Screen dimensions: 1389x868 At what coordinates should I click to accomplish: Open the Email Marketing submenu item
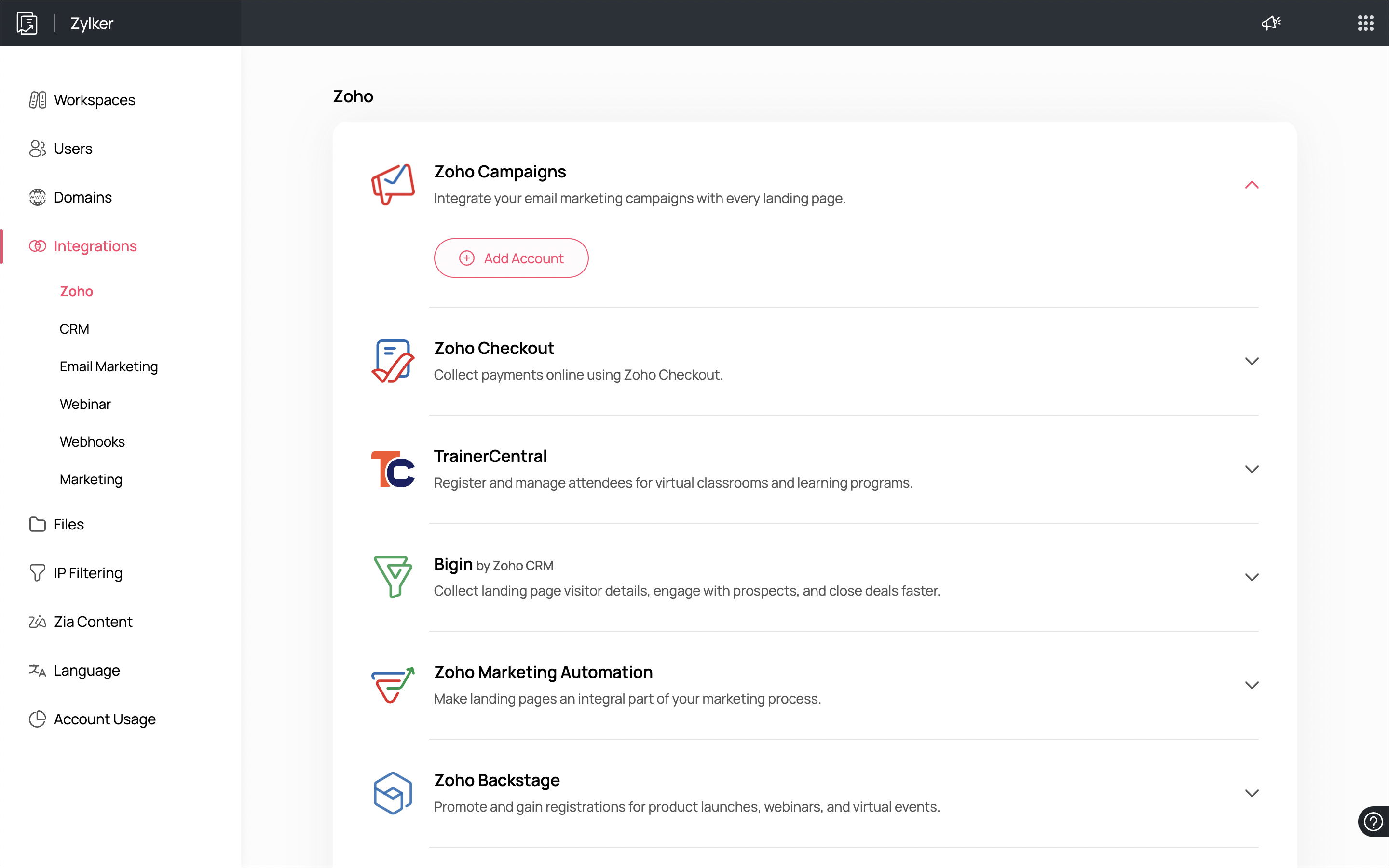tap(109, 366)
